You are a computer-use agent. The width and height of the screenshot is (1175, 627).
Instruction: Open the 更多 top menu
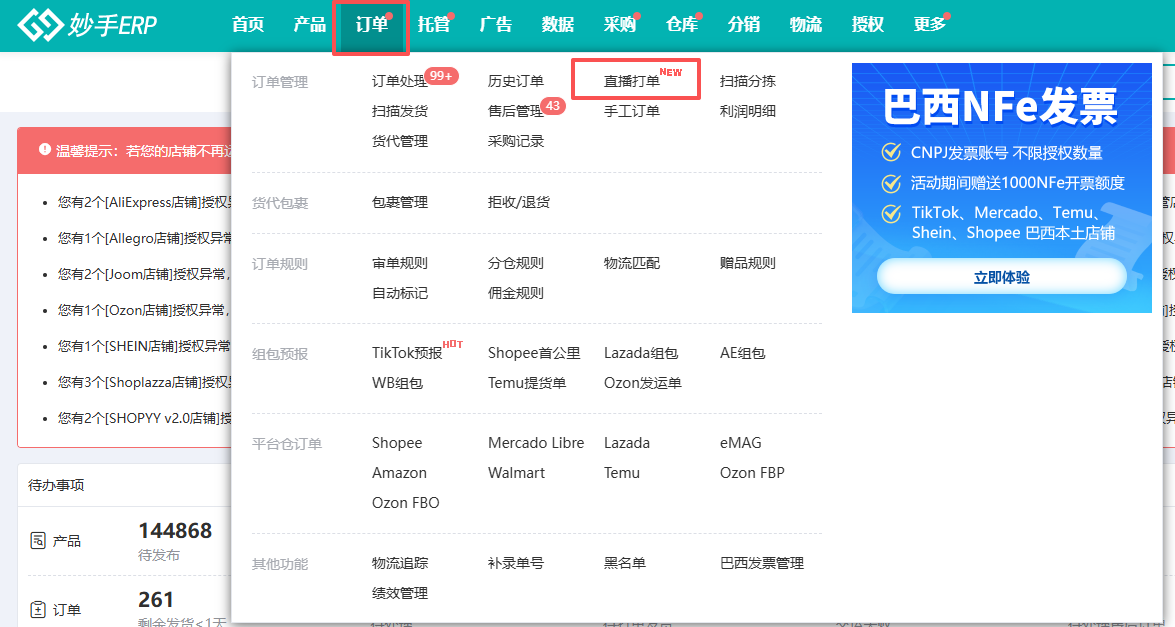coord(930,25)
